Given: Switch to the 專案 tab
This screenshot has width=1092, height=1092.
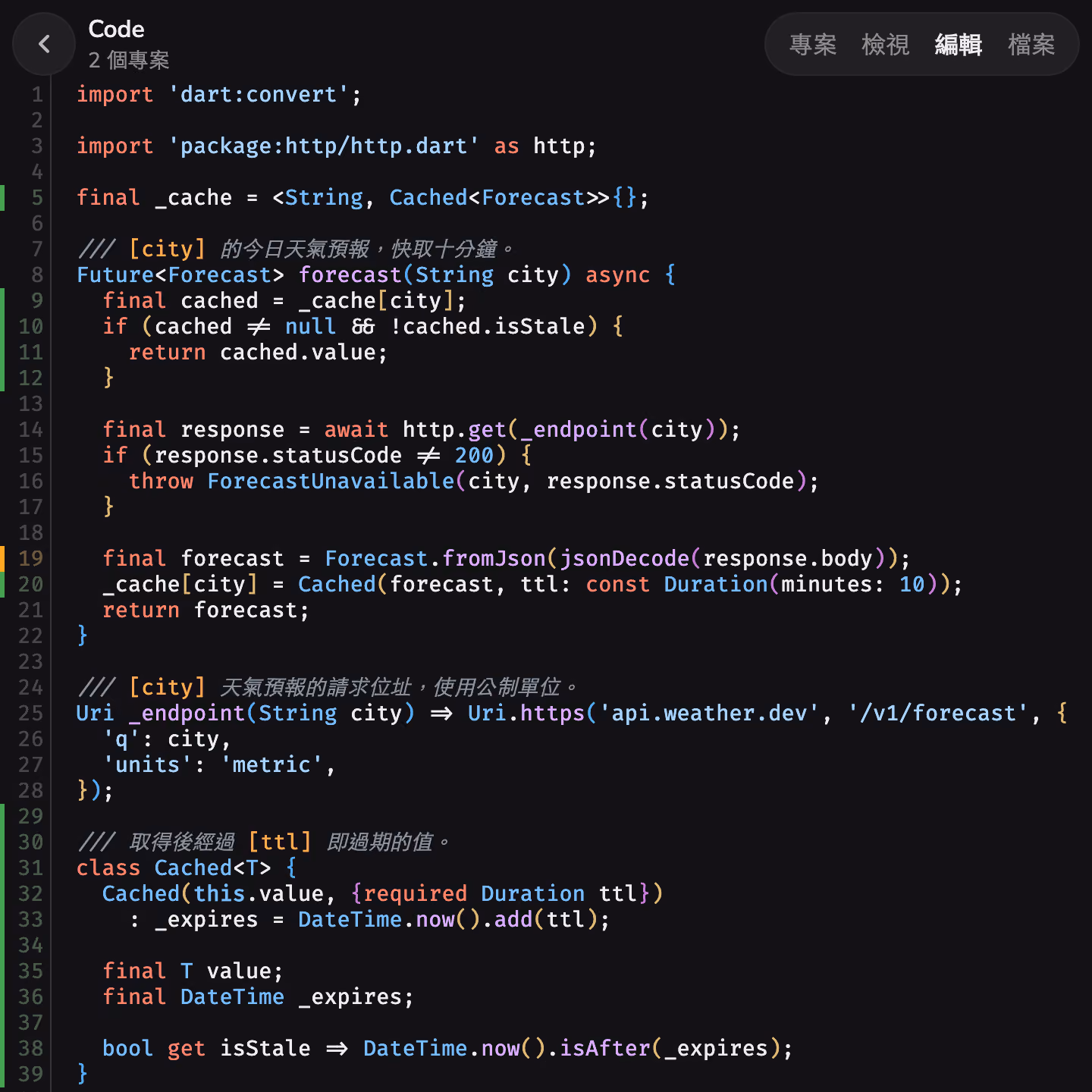Looking at the screenshot, I should pyautogui.click(x=813, y=45).
